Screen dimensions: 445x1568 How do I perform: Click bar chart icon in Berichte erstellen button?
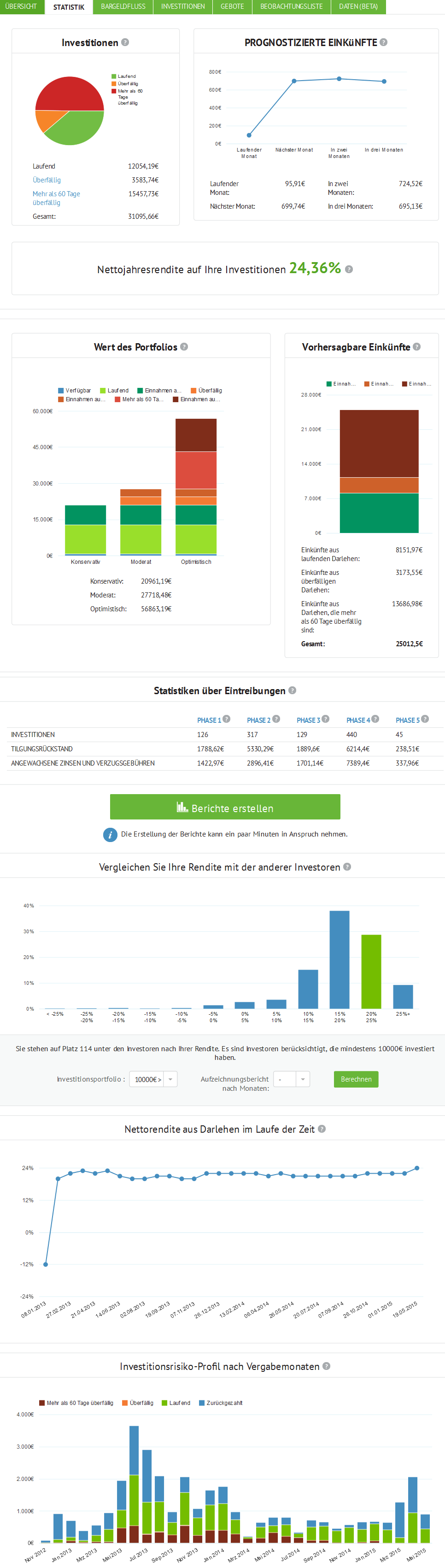tap(182, 807)
